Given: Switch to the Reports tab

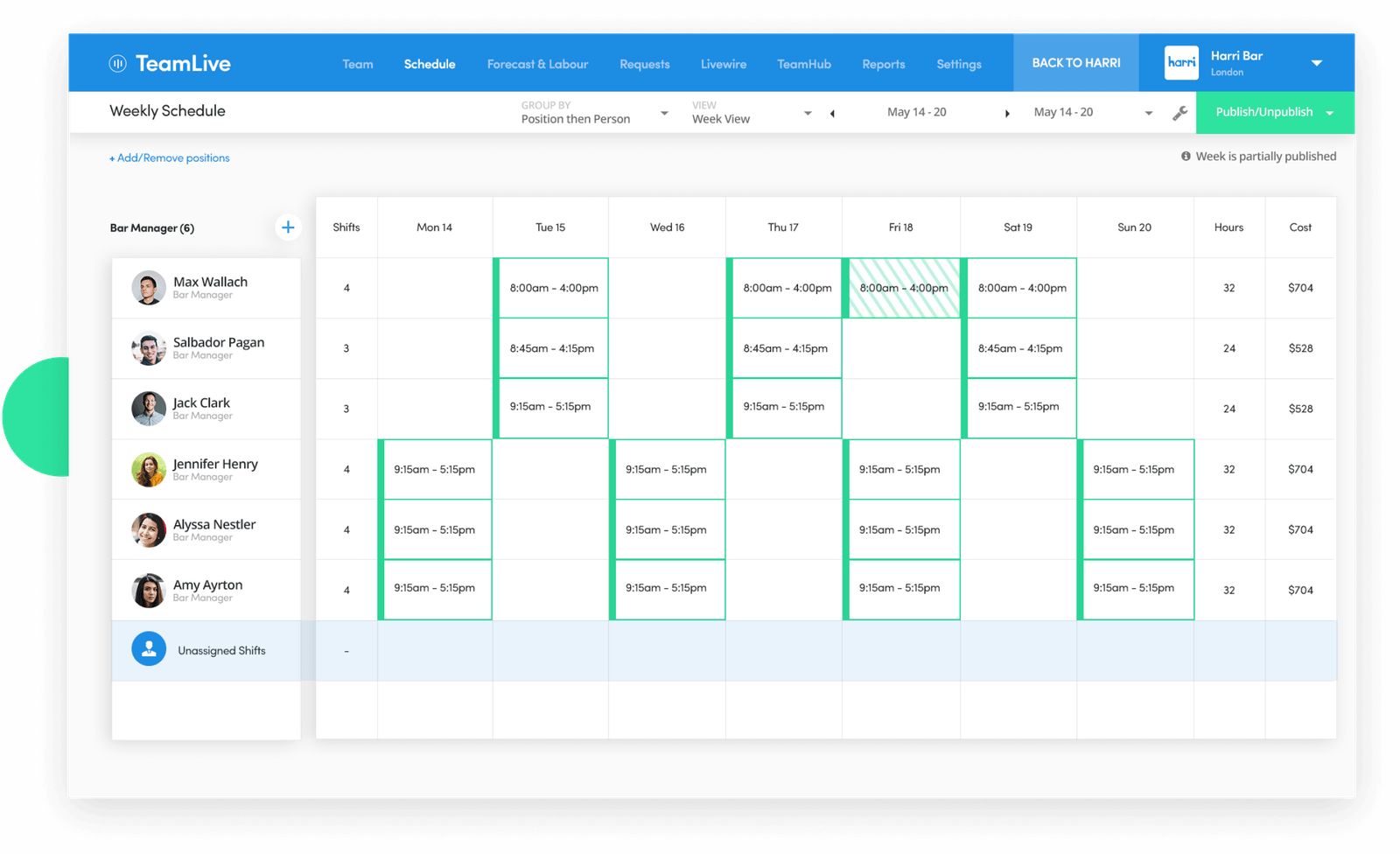Looking at the screenshot, I should 883,64.
